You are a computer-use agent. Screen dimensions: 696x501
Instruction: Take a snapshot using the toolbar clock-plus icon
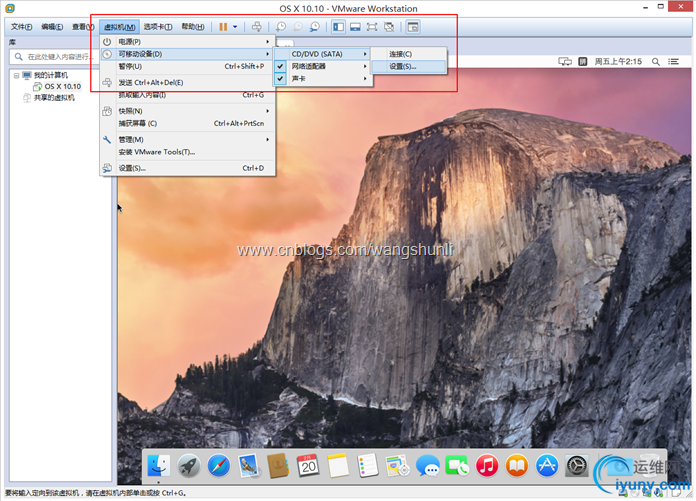point(281,27)
